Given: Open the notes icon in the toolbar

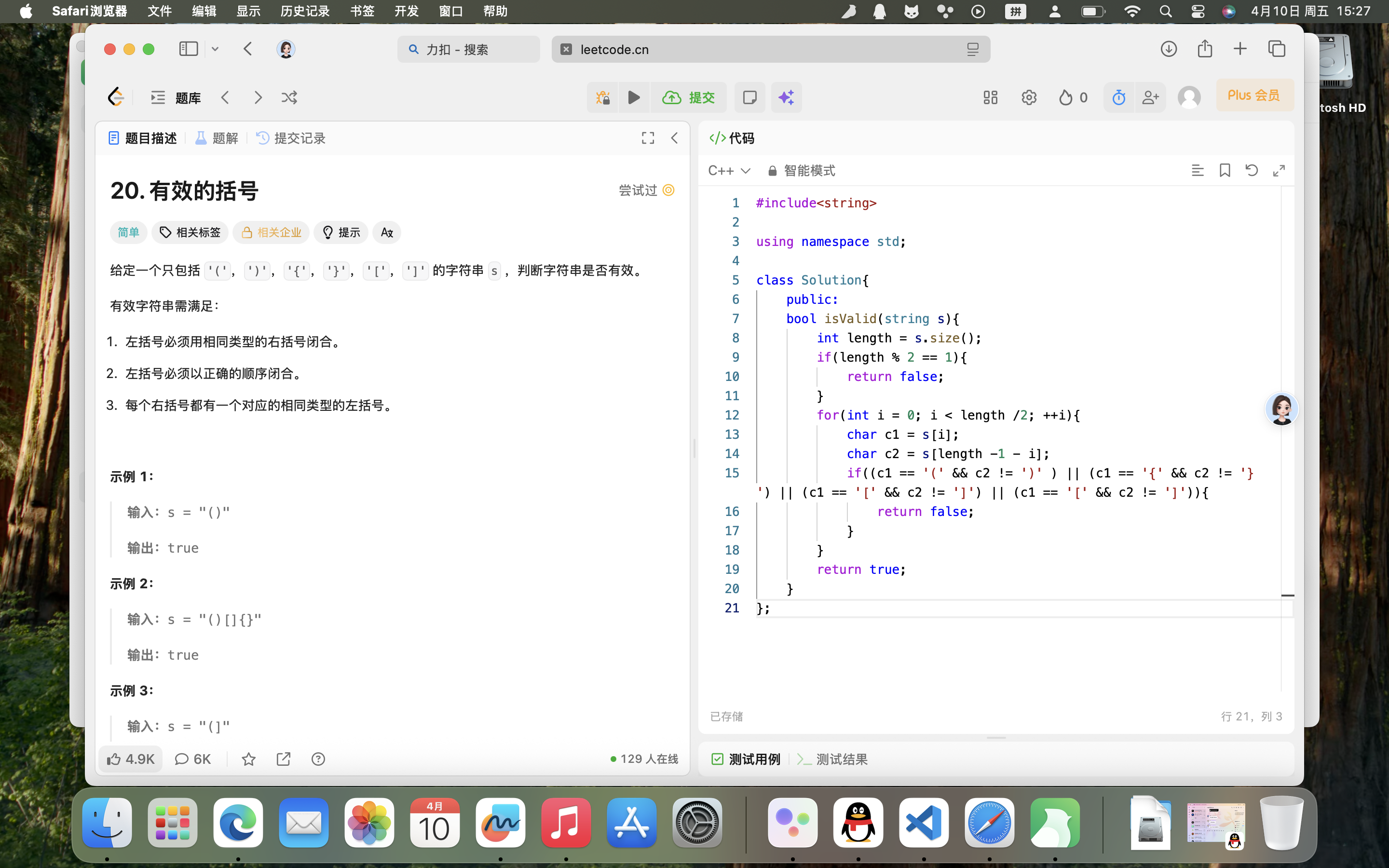Looking at the screenshot, I should click(749, 97).
